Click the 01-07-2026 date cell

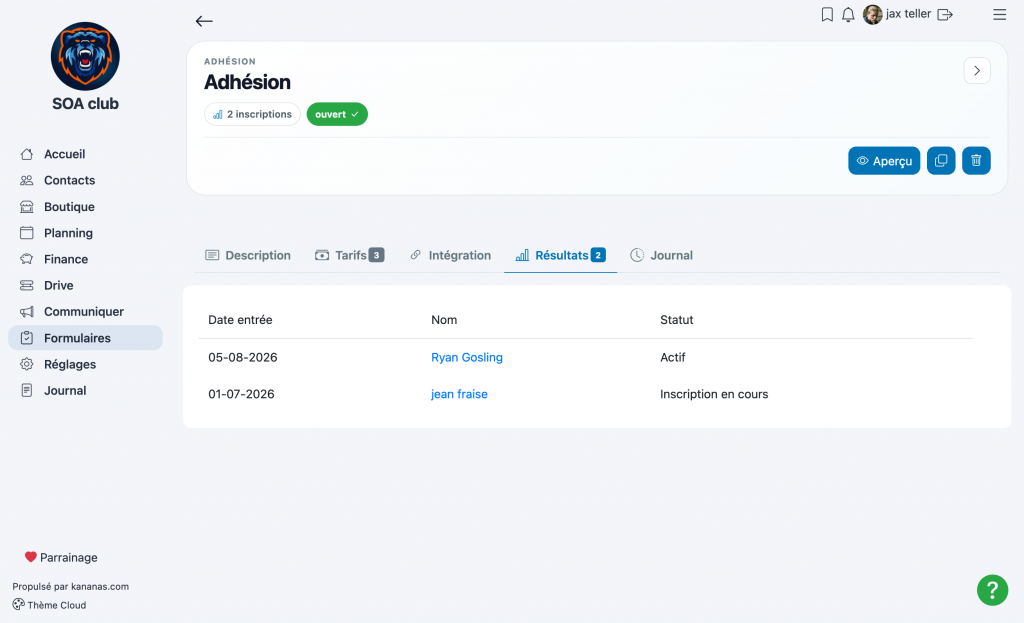pyautogui.click(x=241, y=394)
